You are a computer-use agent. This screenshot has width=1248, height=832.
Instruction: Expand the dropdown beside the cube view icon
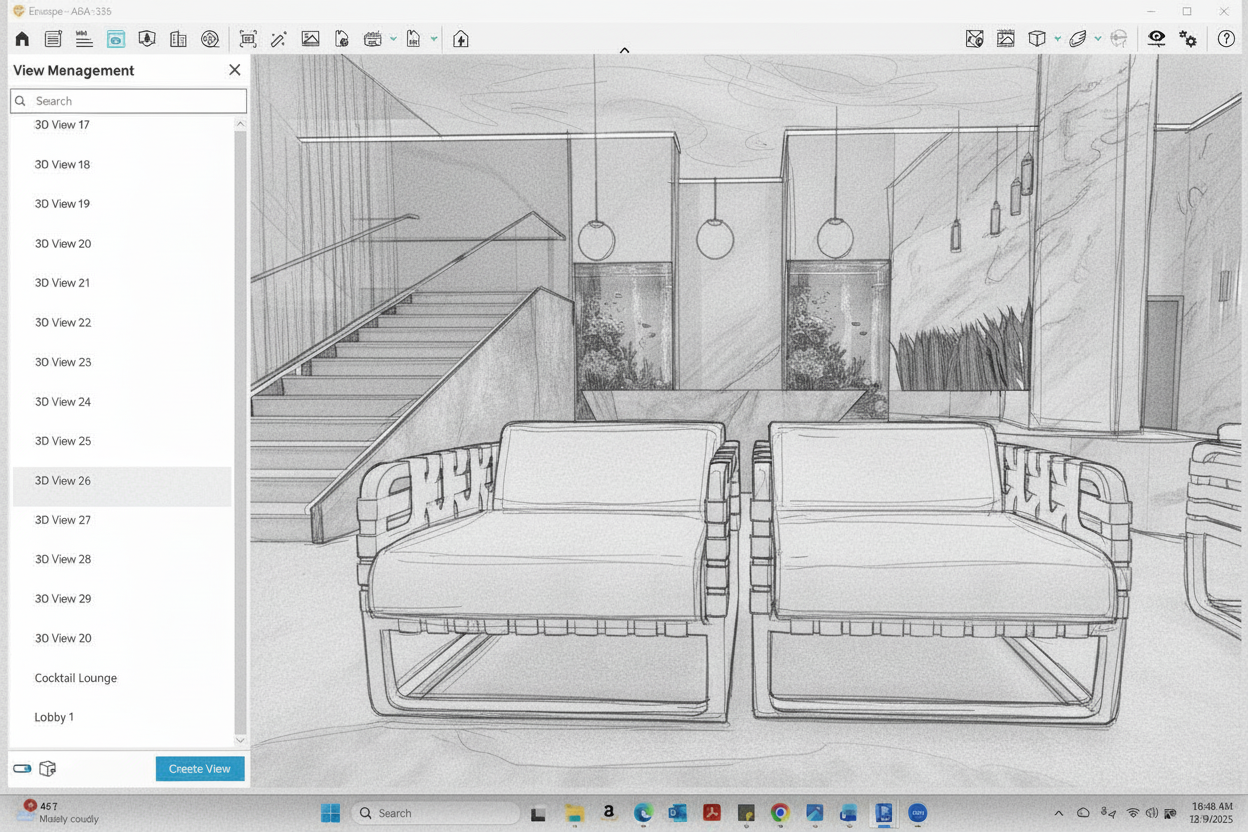(x=1057, y=39)
